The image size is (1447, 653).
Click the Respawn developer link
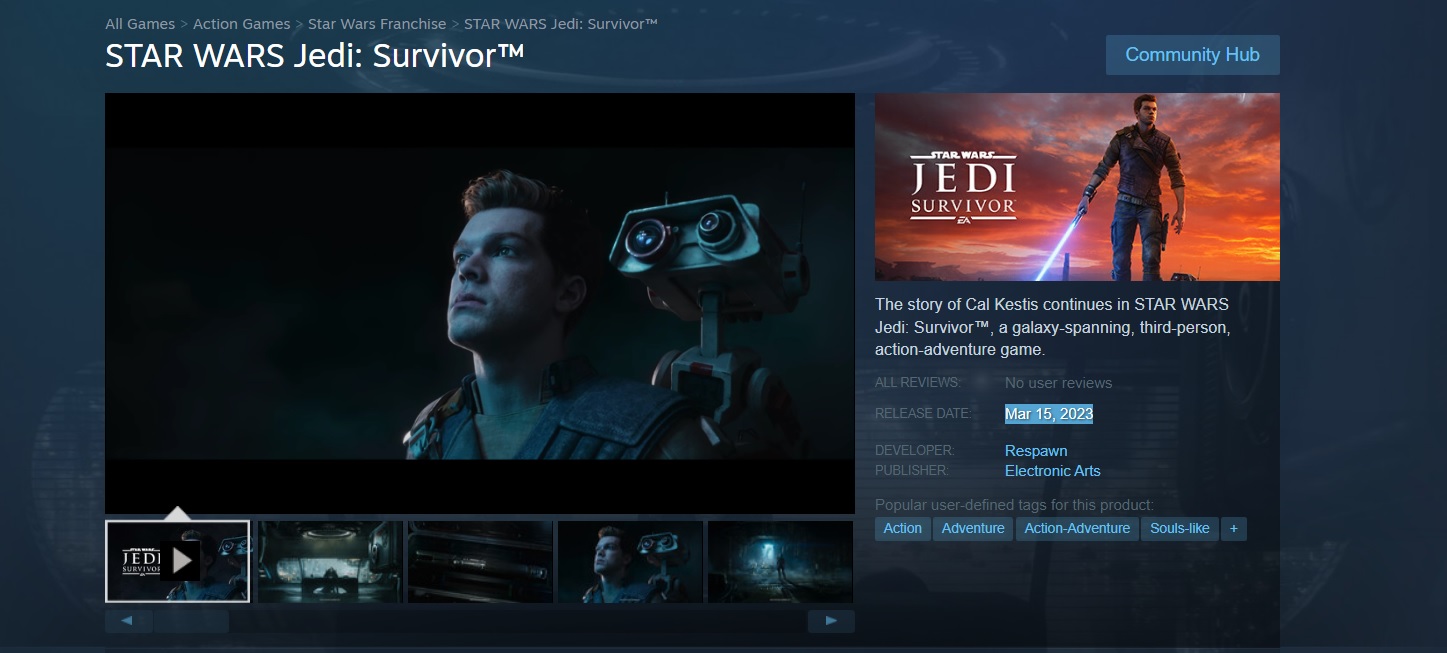[1035, 451]
